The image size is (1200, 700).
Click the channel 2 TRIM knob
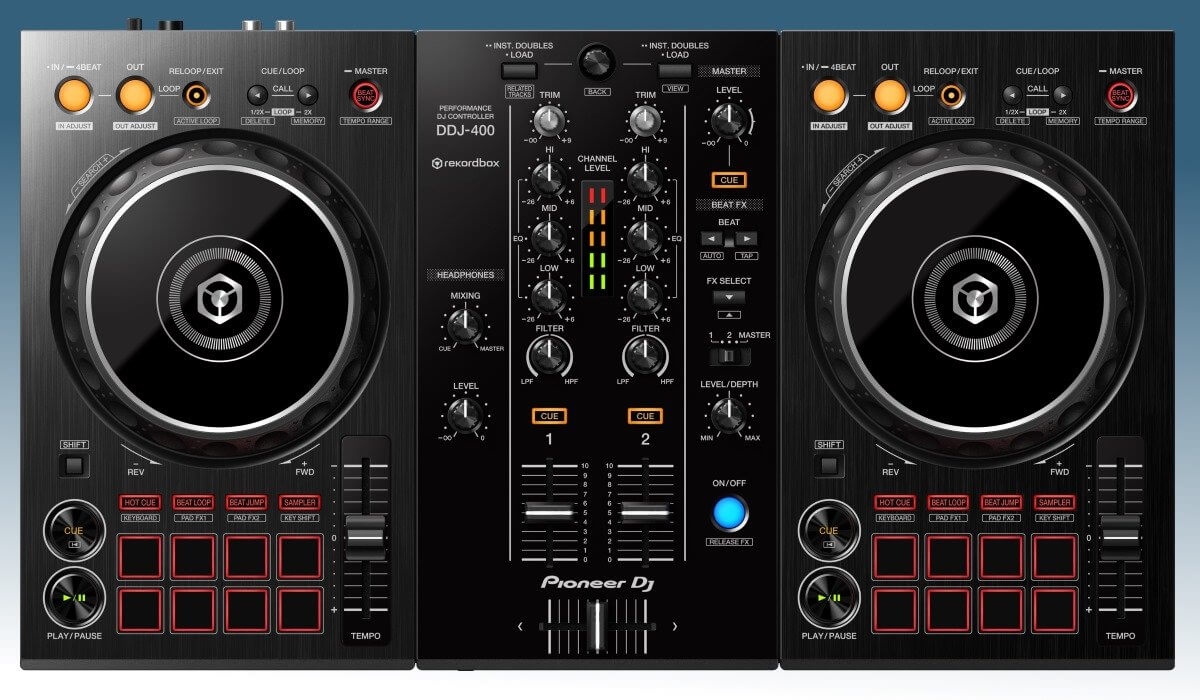(645, 121)
